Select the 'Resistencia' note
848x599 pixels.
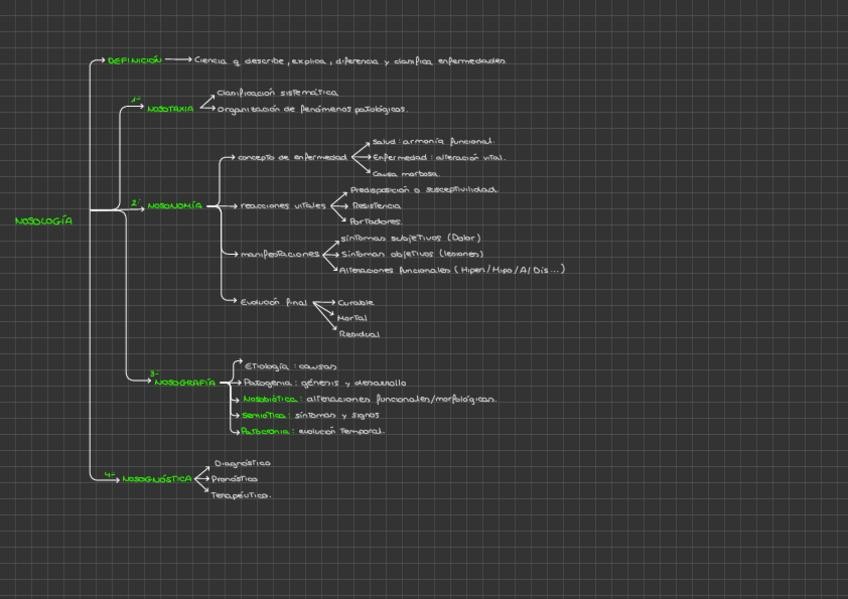click(376, 205)
